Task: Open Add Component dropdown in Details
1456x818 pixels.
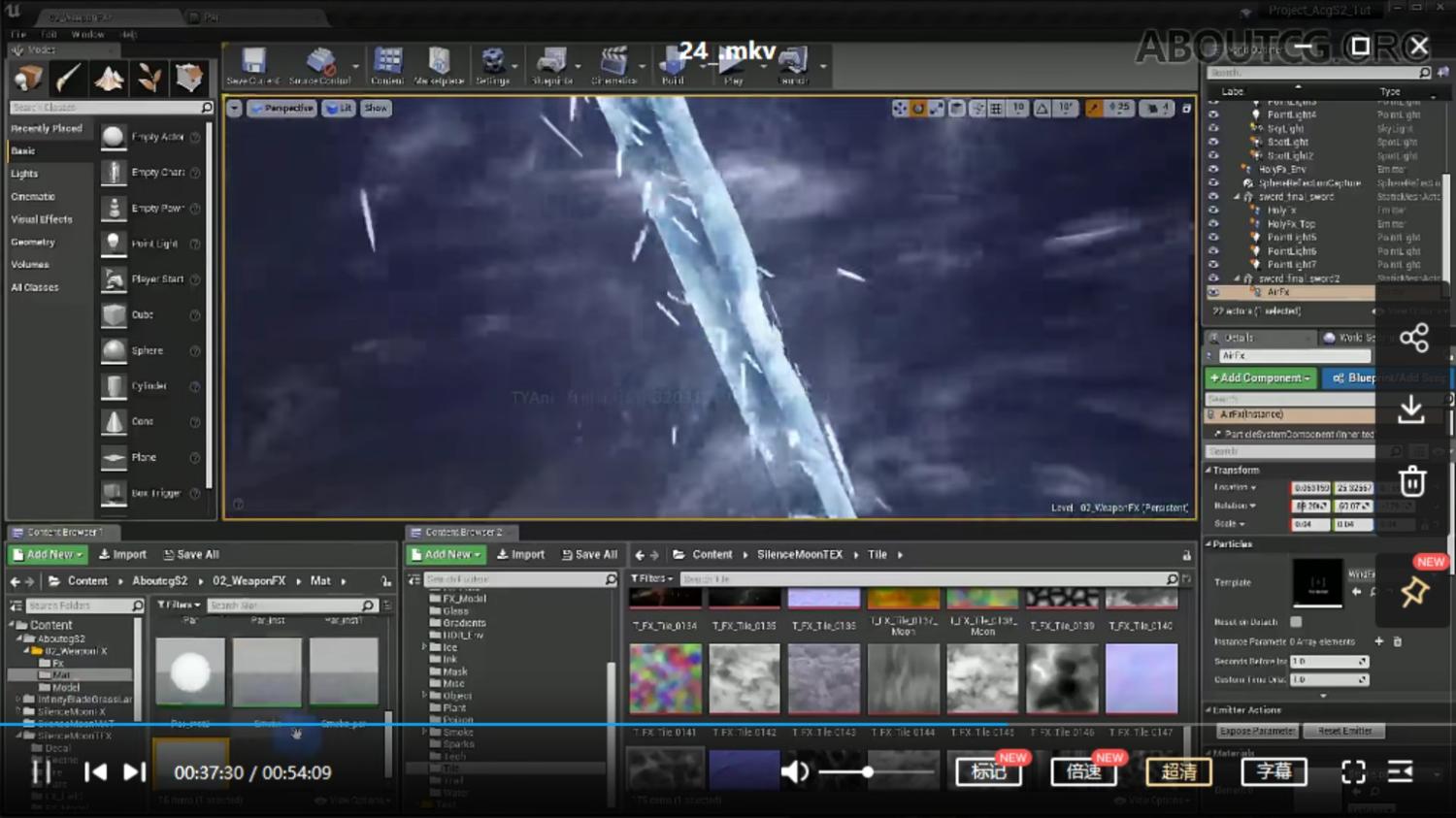Action: (x=1261, y=377)
